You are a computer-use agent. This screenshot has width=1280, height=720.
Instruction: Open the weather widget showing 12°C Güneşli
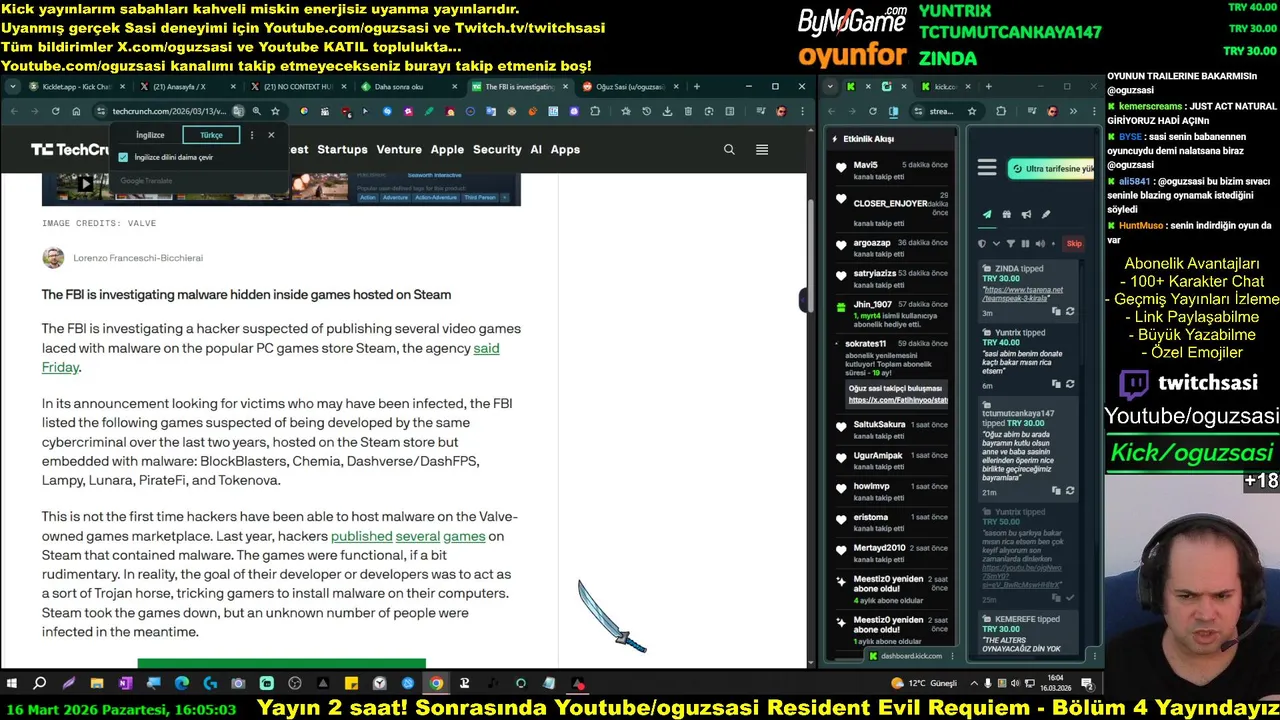click(x=924, y=684)
